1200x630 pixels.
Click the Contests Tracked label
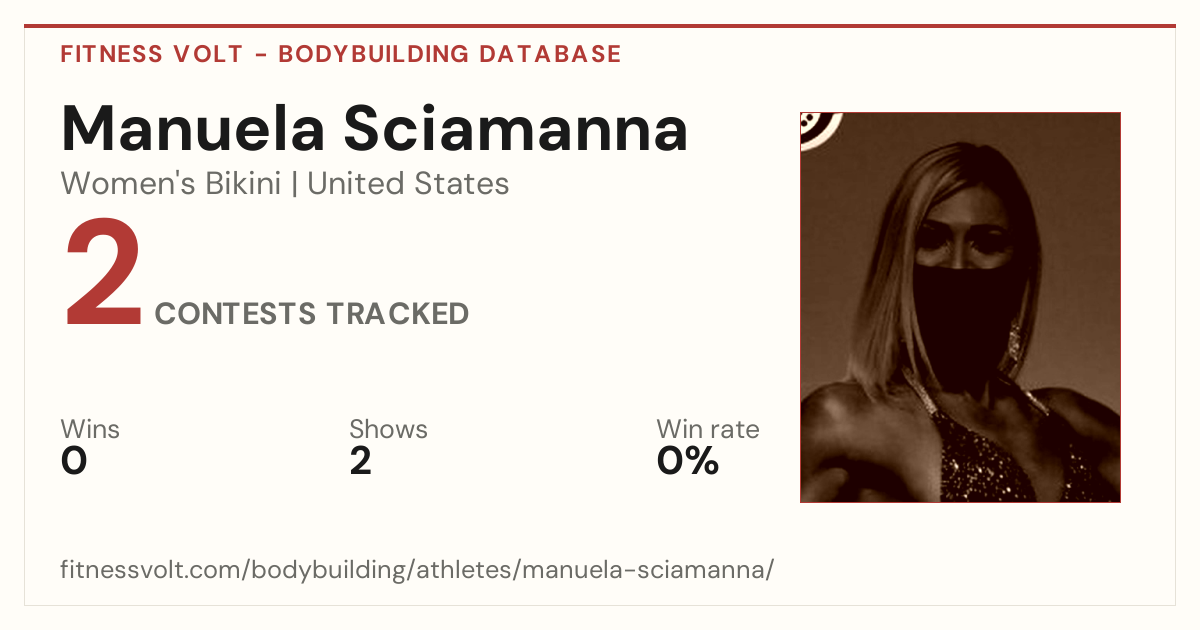(x=312, y=314)
